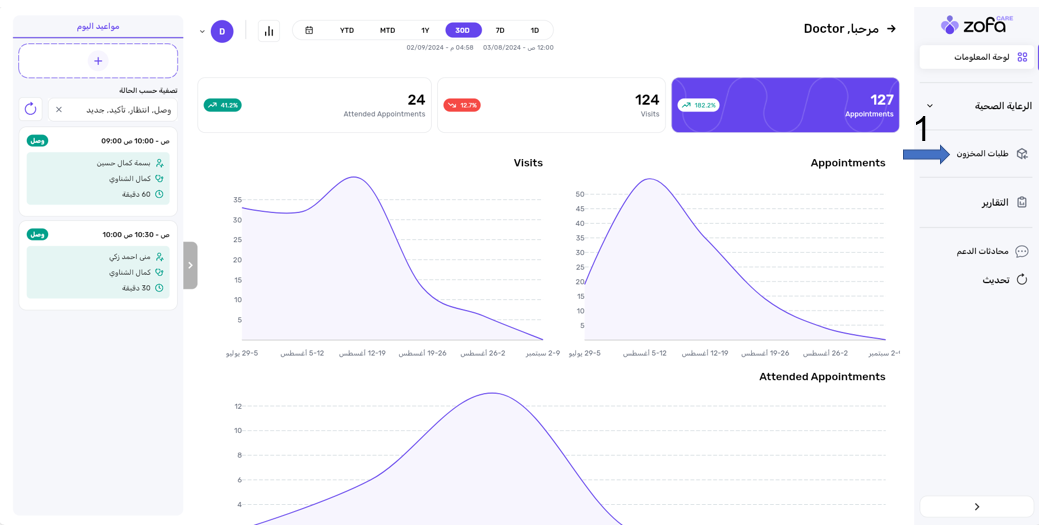Open the dropdown arrow beside user avatar
Viewport: 1042px width, 527px height.
202,31
